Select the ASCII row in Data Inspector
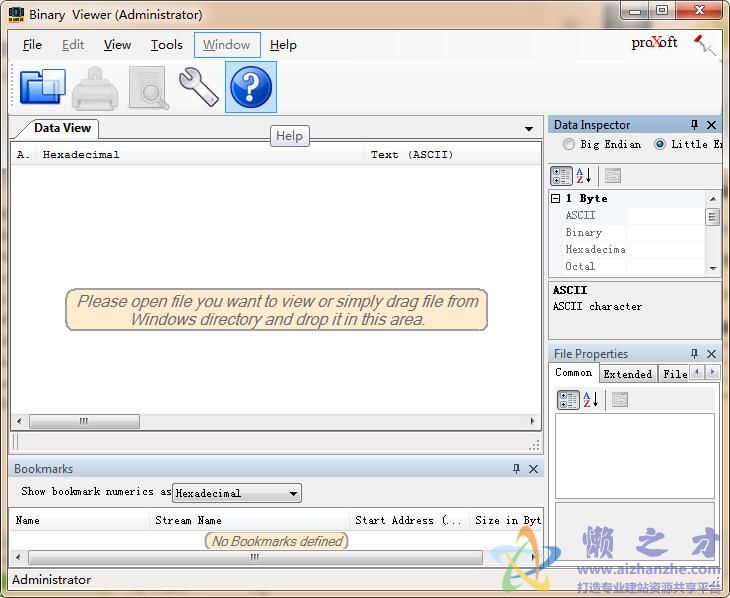Viewport: 730px width, 598px height. tap(628, 215)
